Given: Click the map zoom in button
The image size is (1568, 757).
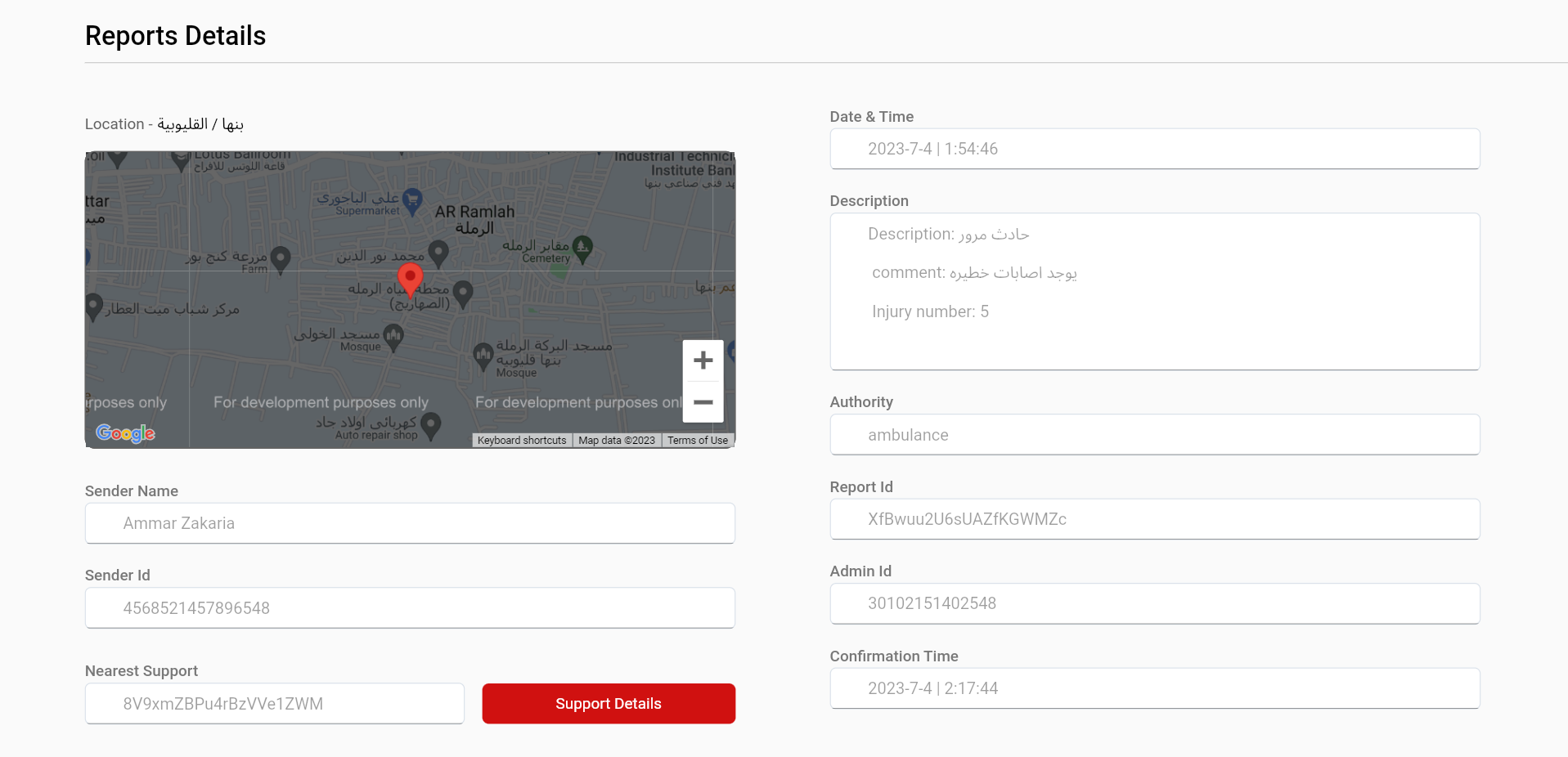Looking at the screenshot, I should point(703,361).
